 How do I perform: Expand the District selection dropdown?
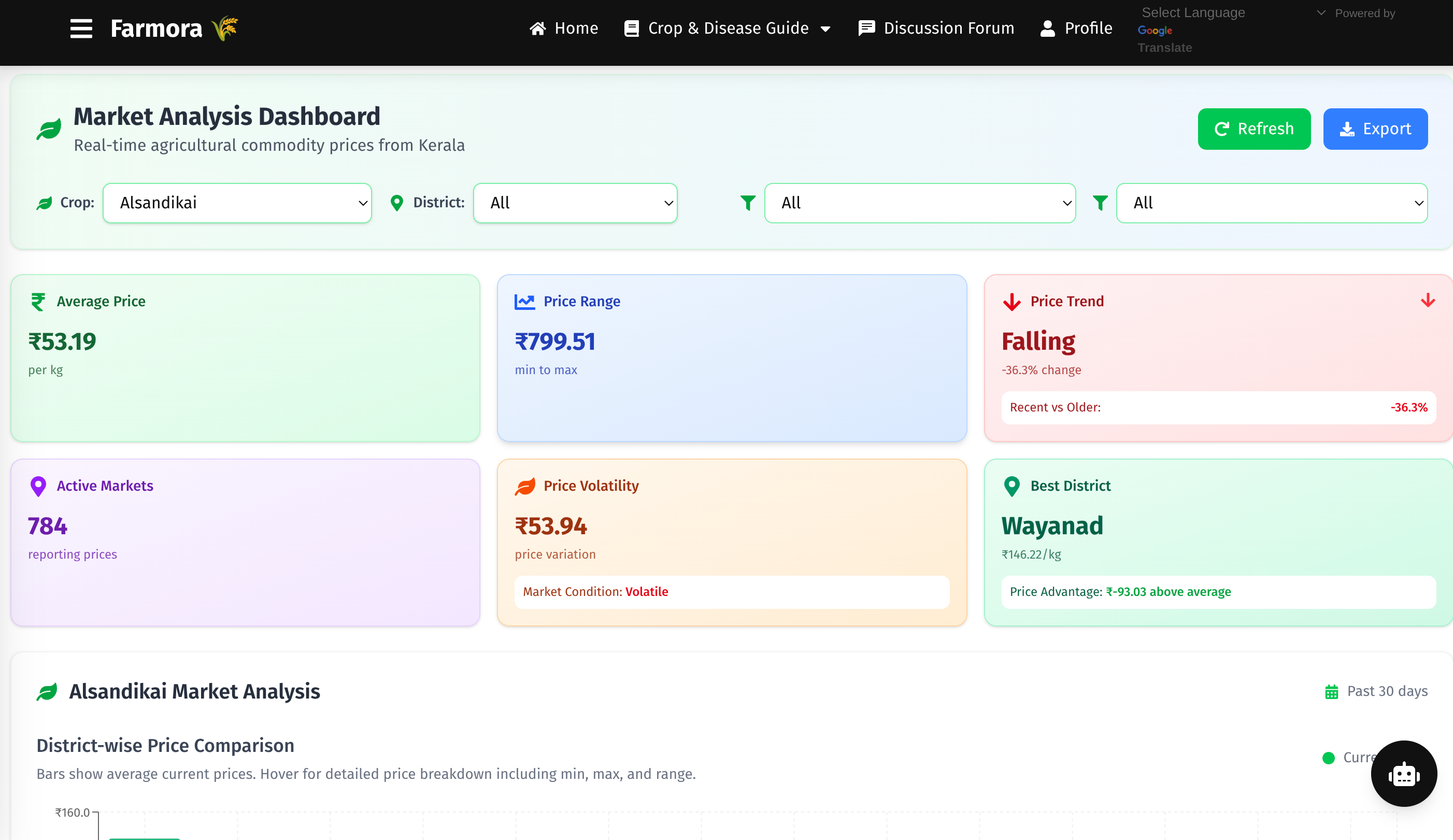pyautogui.click(x=575, y=203)
